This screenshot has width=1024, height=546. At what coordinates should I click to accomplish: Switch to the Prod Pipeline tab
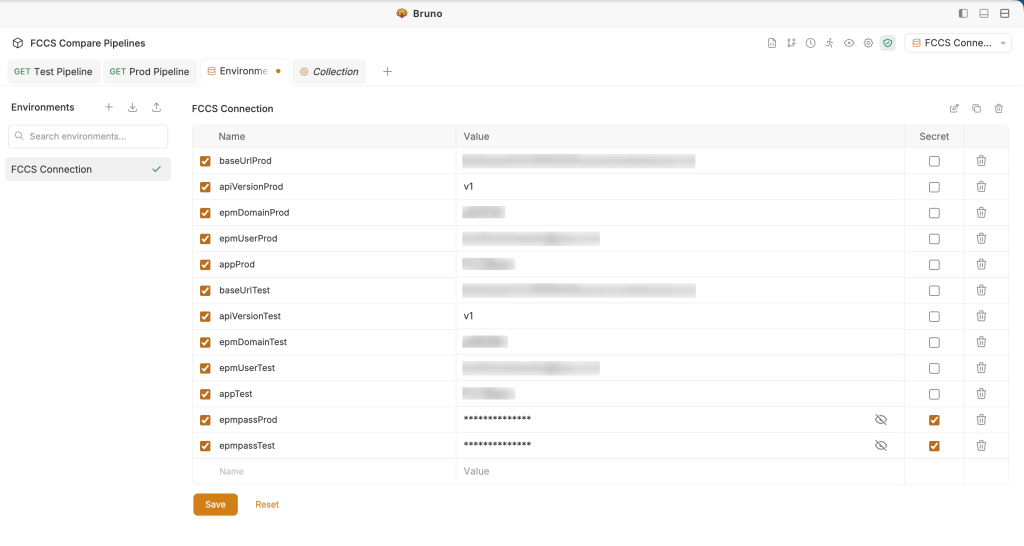150,71
